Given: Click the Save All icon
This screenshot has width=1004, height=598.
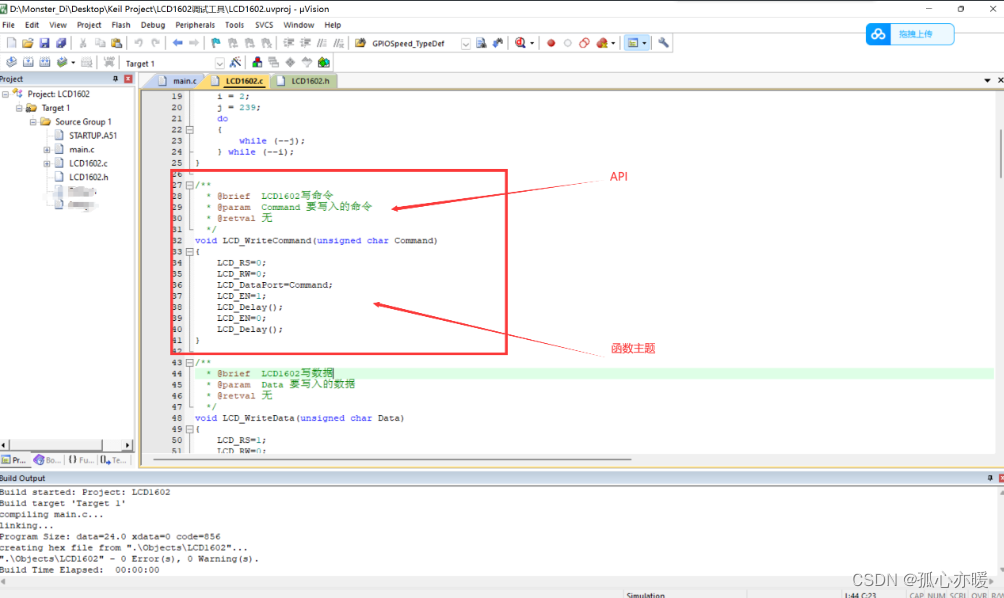Looking at the screenshot, I should [61, 43].
